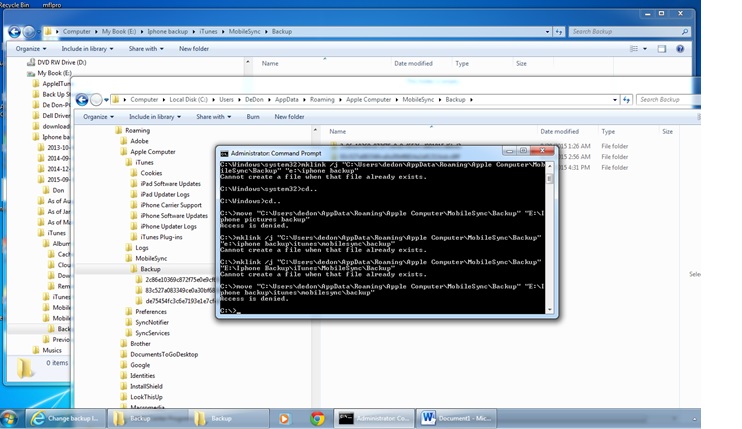Go back in the front Explorer window
The width and height of the screenshot is (742, 429).
coord(82,100)
